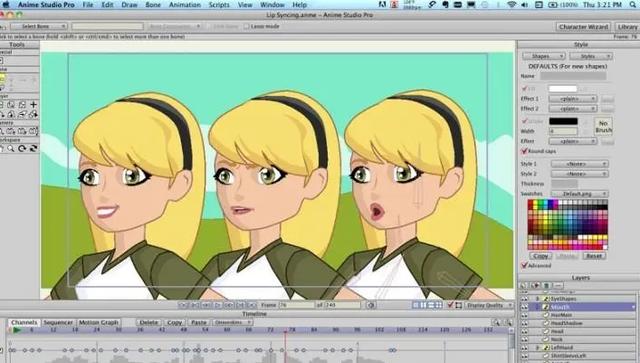The image size is (640, 363).
Task: Open the Styles dropdown in Style panel
Action: tap(591, 56)
